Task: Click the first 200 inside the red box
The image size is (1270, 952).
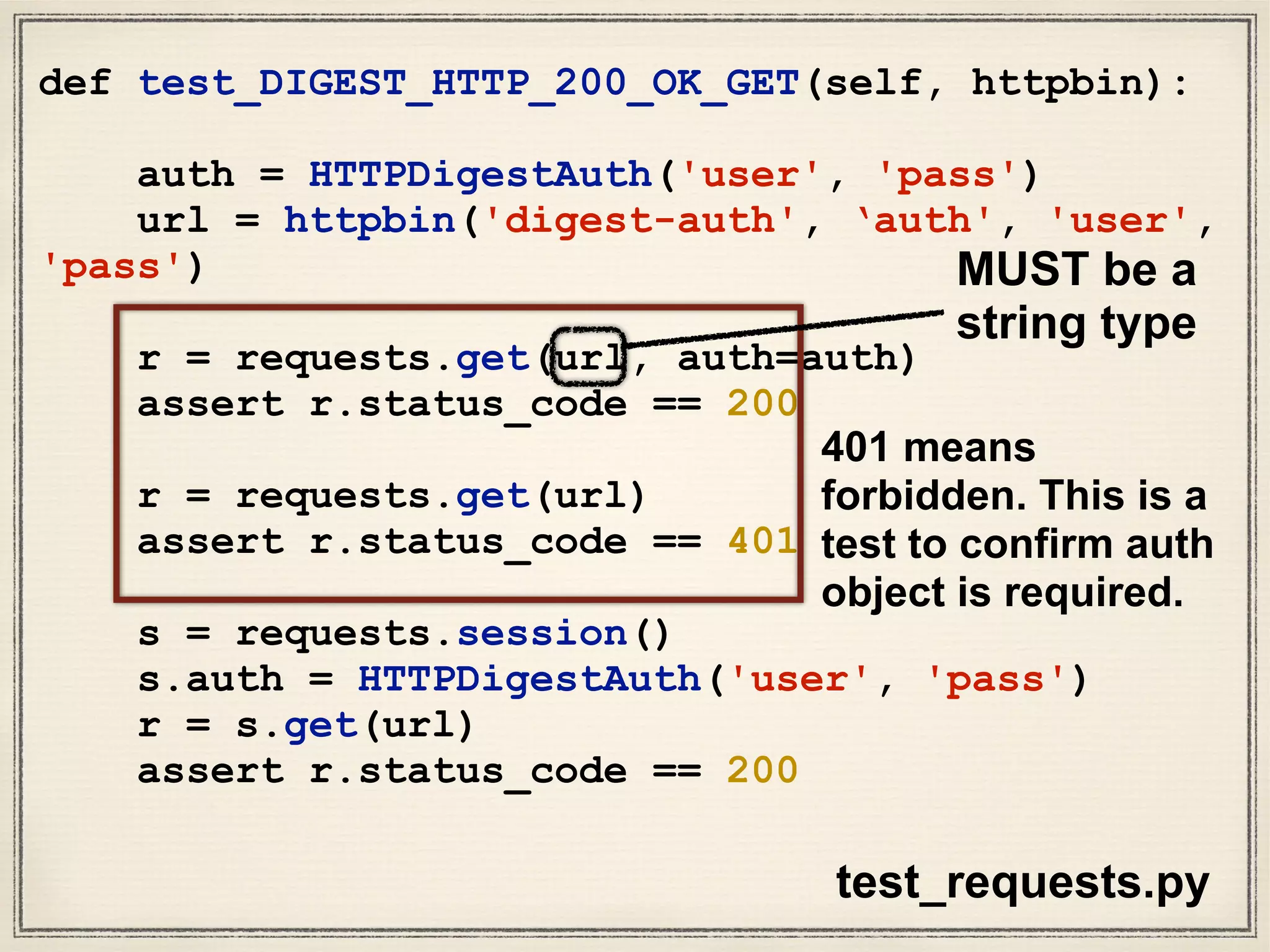Action: pyautogui.click(x=762, y=403)
